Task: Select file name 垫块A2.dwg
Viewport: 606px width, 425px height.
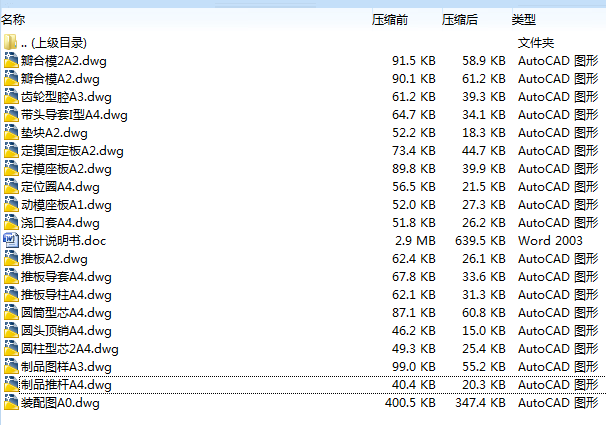Action: 54,133
